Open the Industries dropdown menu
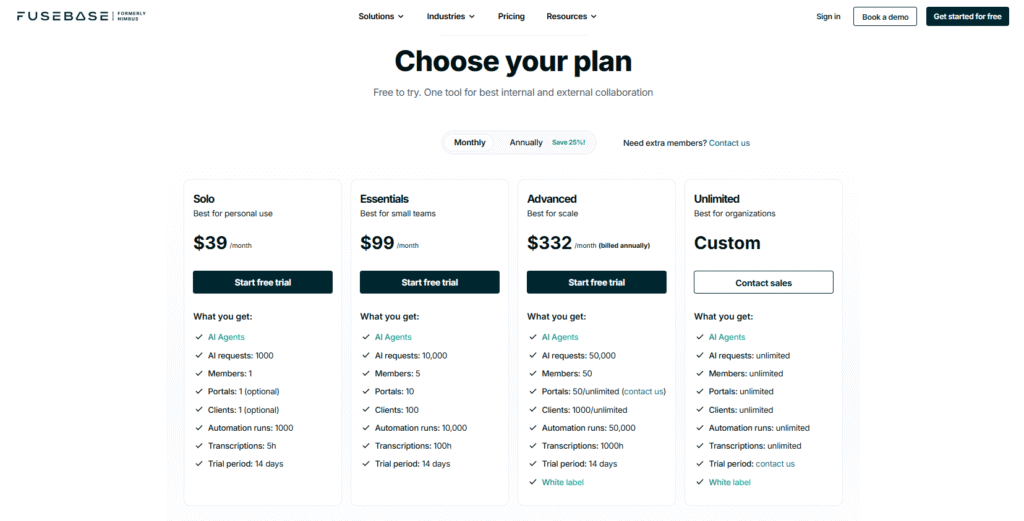This screenshot has height=521, width=1024. click(x=450, y=16)
